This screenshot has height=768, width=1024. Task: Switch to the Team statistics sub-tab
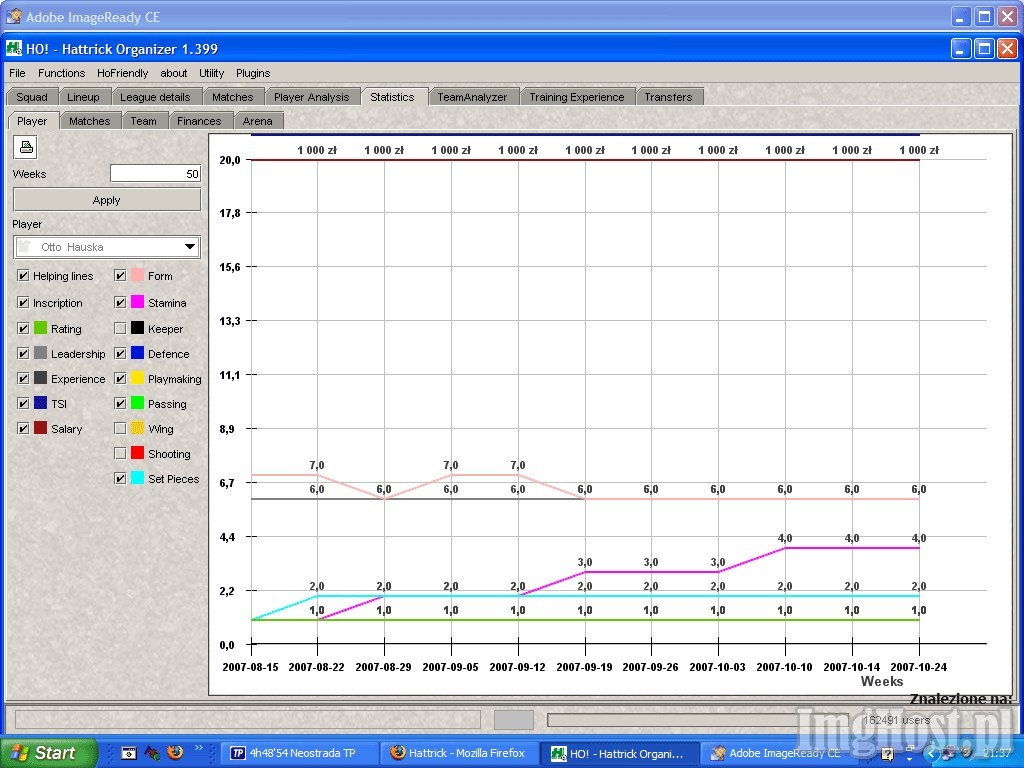click(x=144, y=121)
